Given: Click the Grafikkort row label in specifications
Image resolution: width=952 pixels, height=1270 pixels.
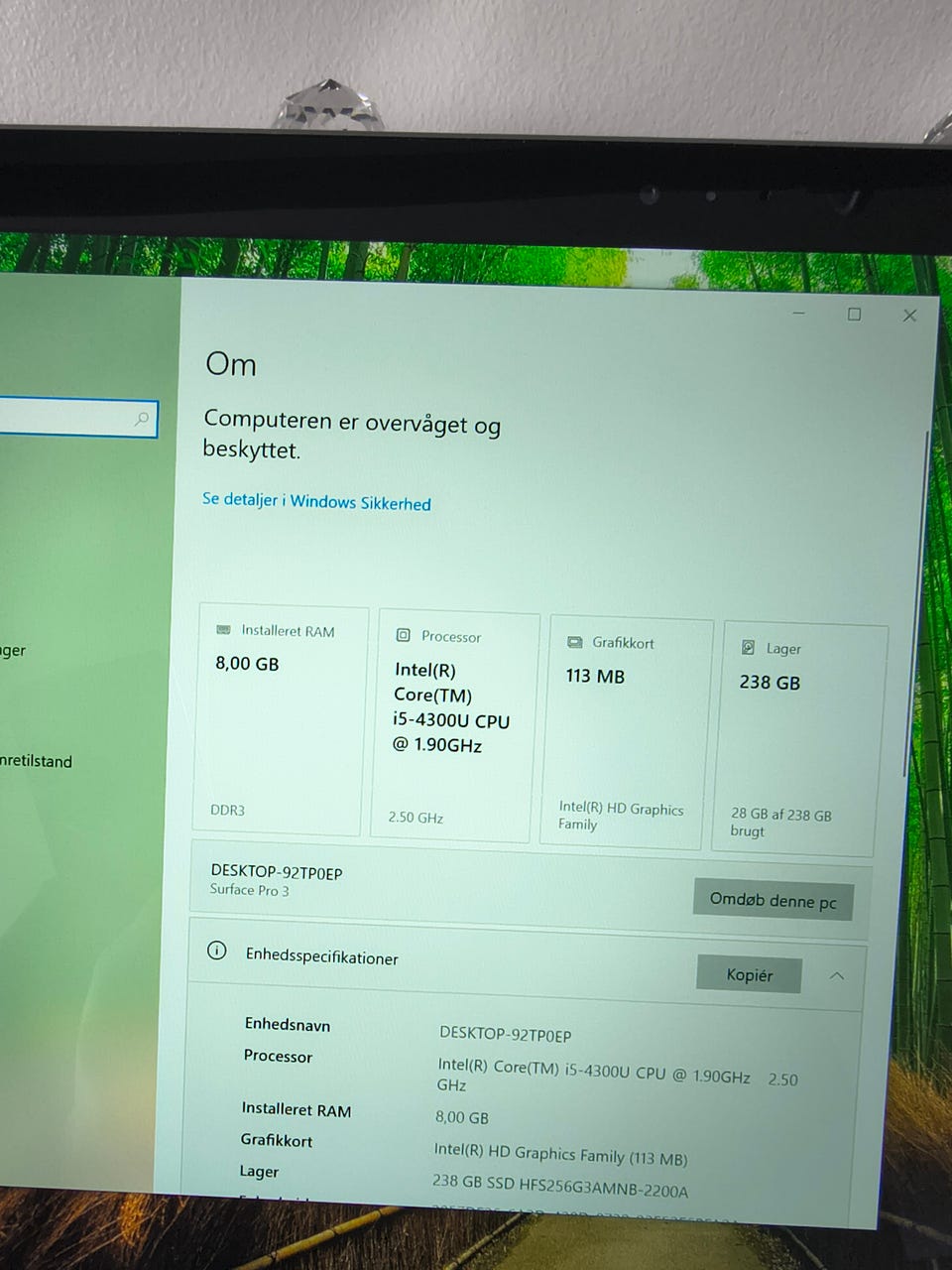Looking at the screenshot, I should [x=276, y=1140].
